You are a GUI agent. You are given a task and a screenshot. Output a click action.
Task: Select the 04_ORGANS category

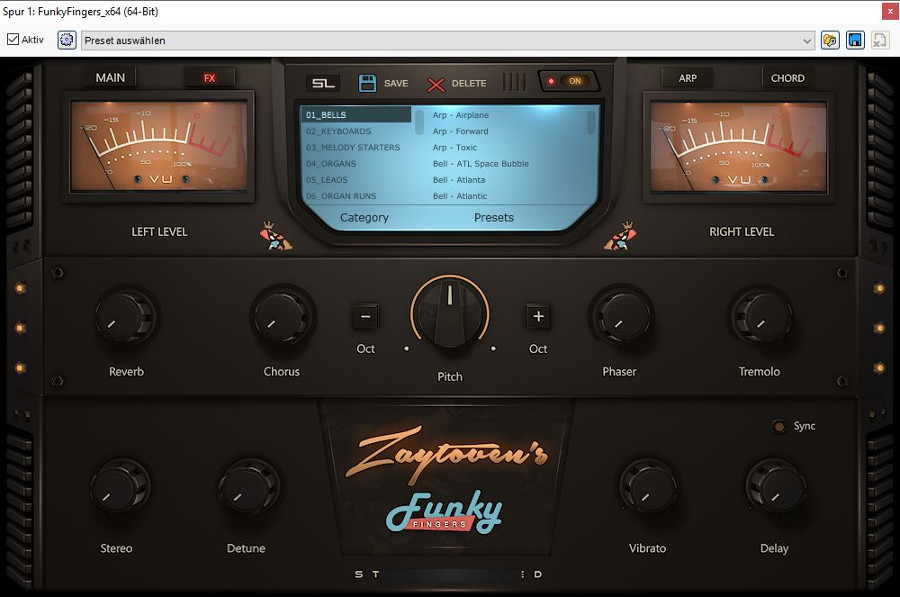tap(356, 164)
